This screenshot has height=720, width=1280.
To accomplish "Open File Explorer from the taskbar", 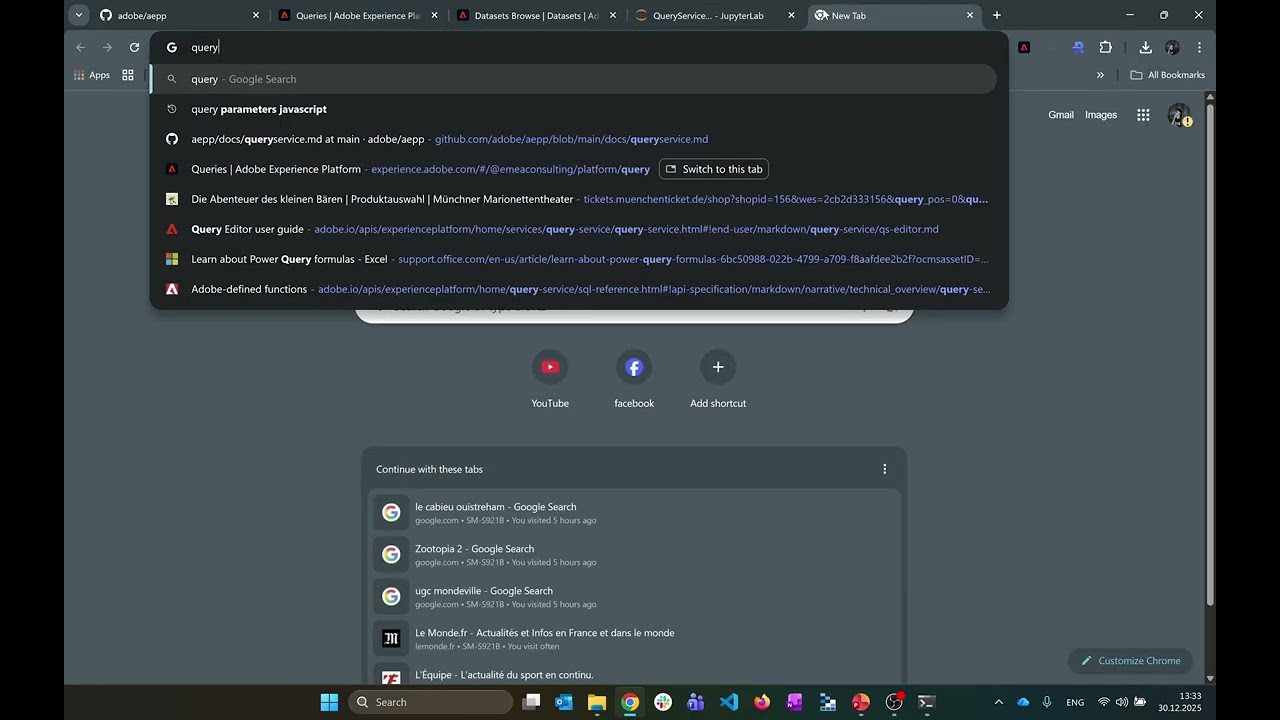I will 597,702.
